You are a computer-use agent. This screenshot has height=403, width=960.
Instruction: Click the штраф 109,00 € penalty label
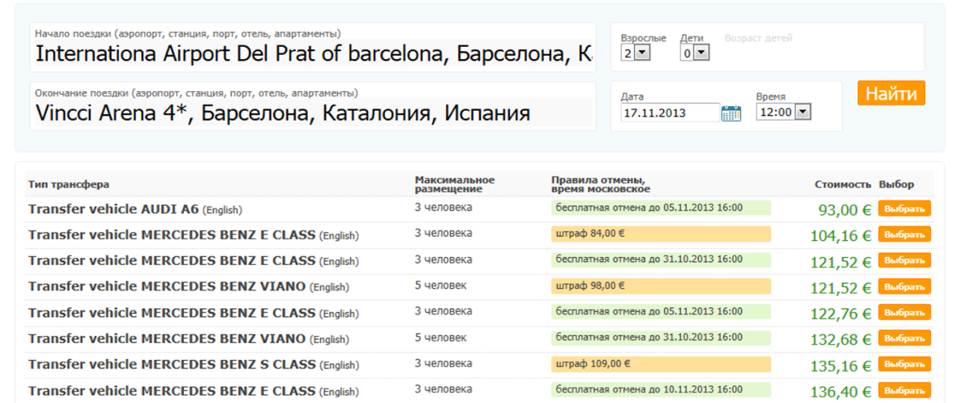[661, 363]
